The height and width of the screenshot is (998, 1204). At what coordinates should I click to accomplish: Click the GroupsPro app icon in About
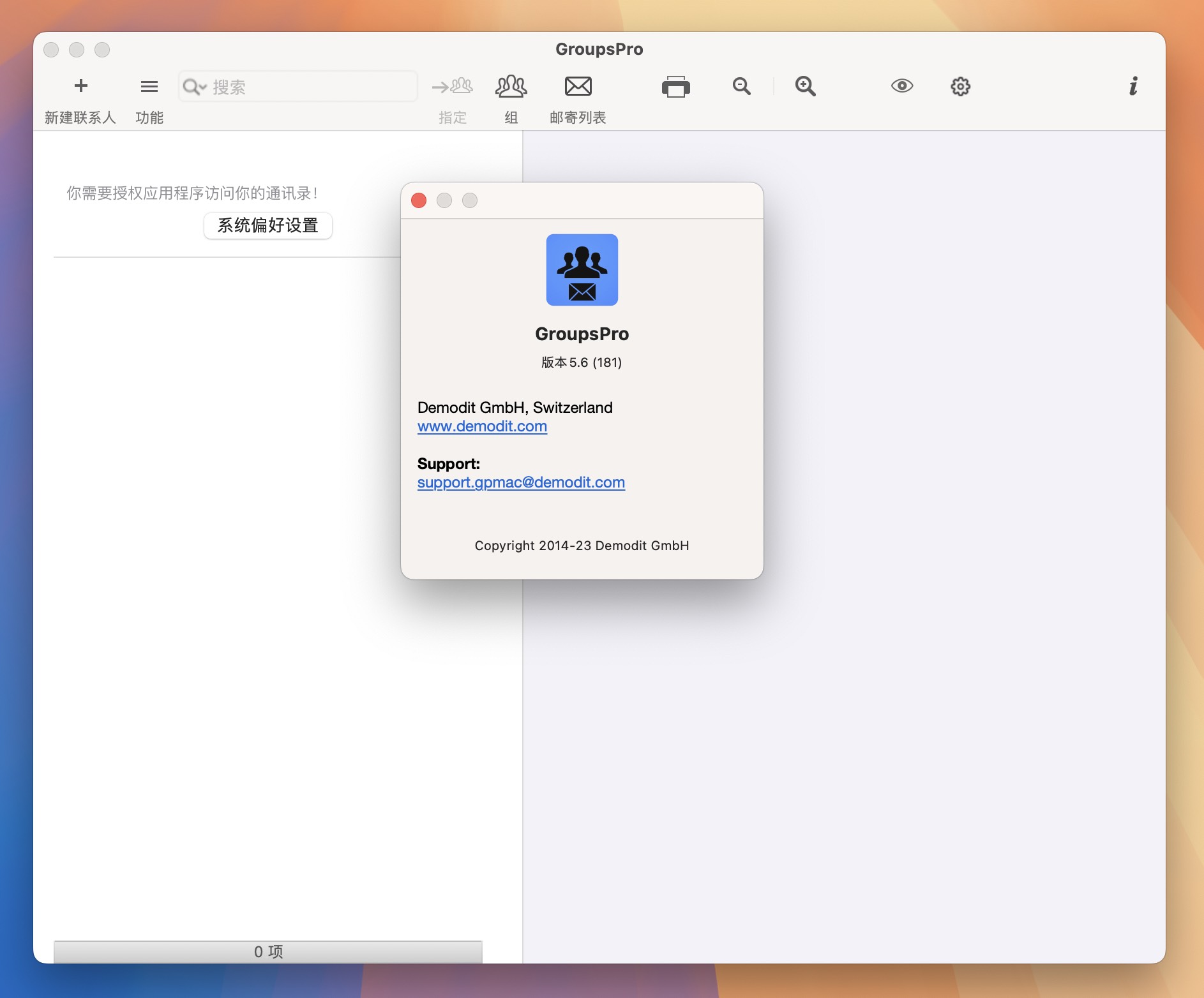tap(582, 270)
